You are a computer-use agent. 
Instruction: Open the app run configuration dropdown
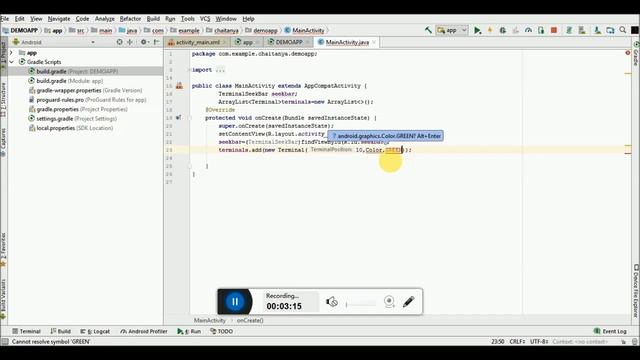coord(451,30)
